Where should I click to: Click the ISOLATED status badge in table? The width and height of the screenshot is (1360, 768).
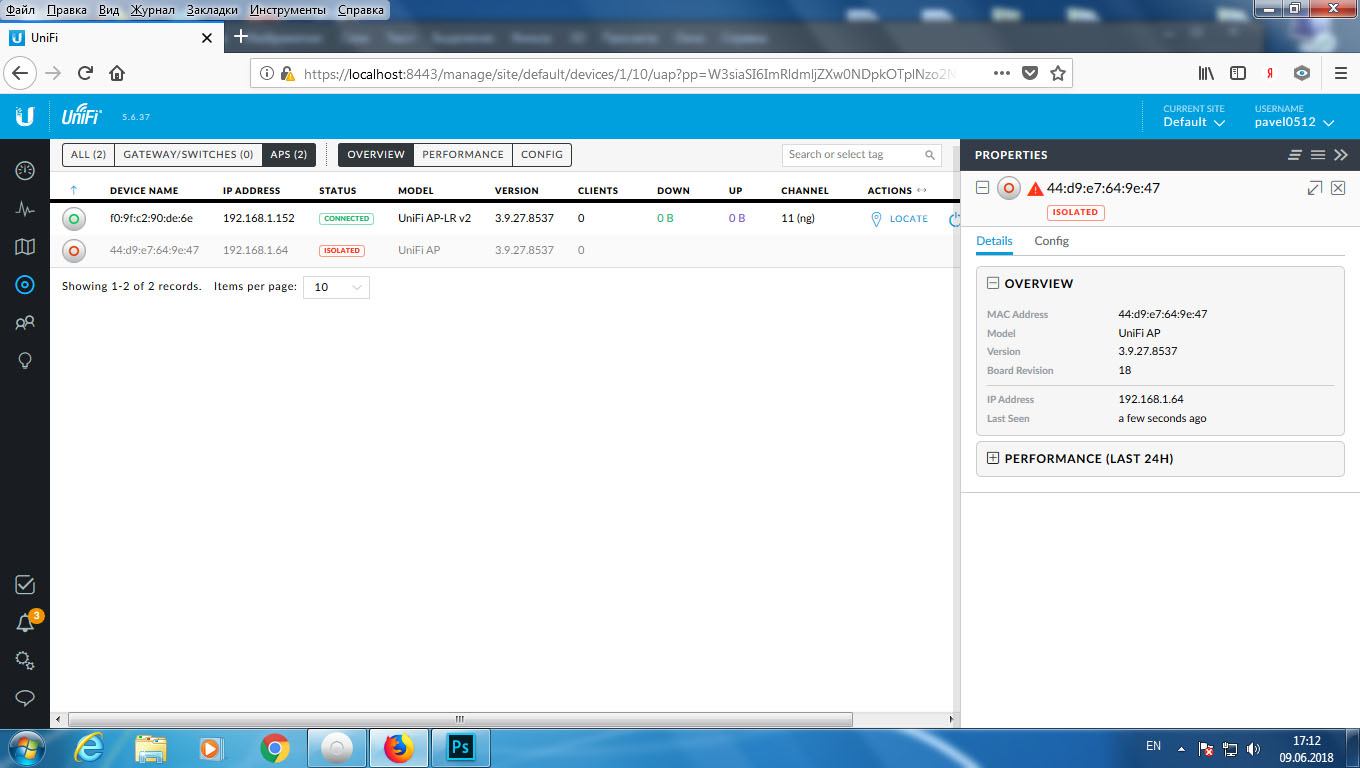(342, 250)
